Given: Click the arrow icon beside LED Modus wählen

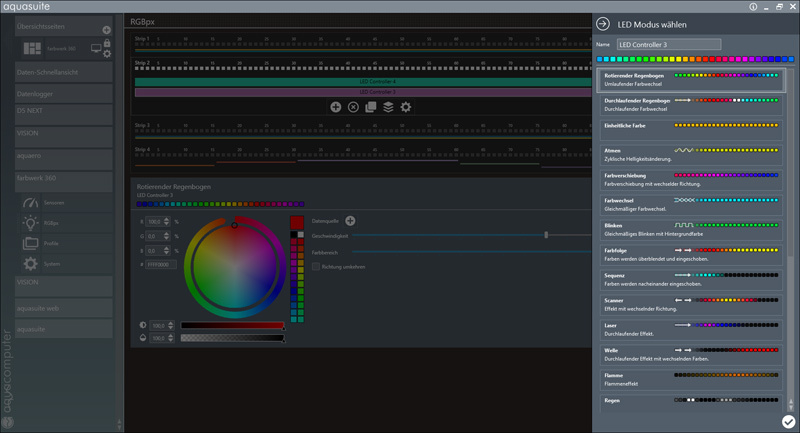Looking at the screenshot, I should (x=603, y=24).
